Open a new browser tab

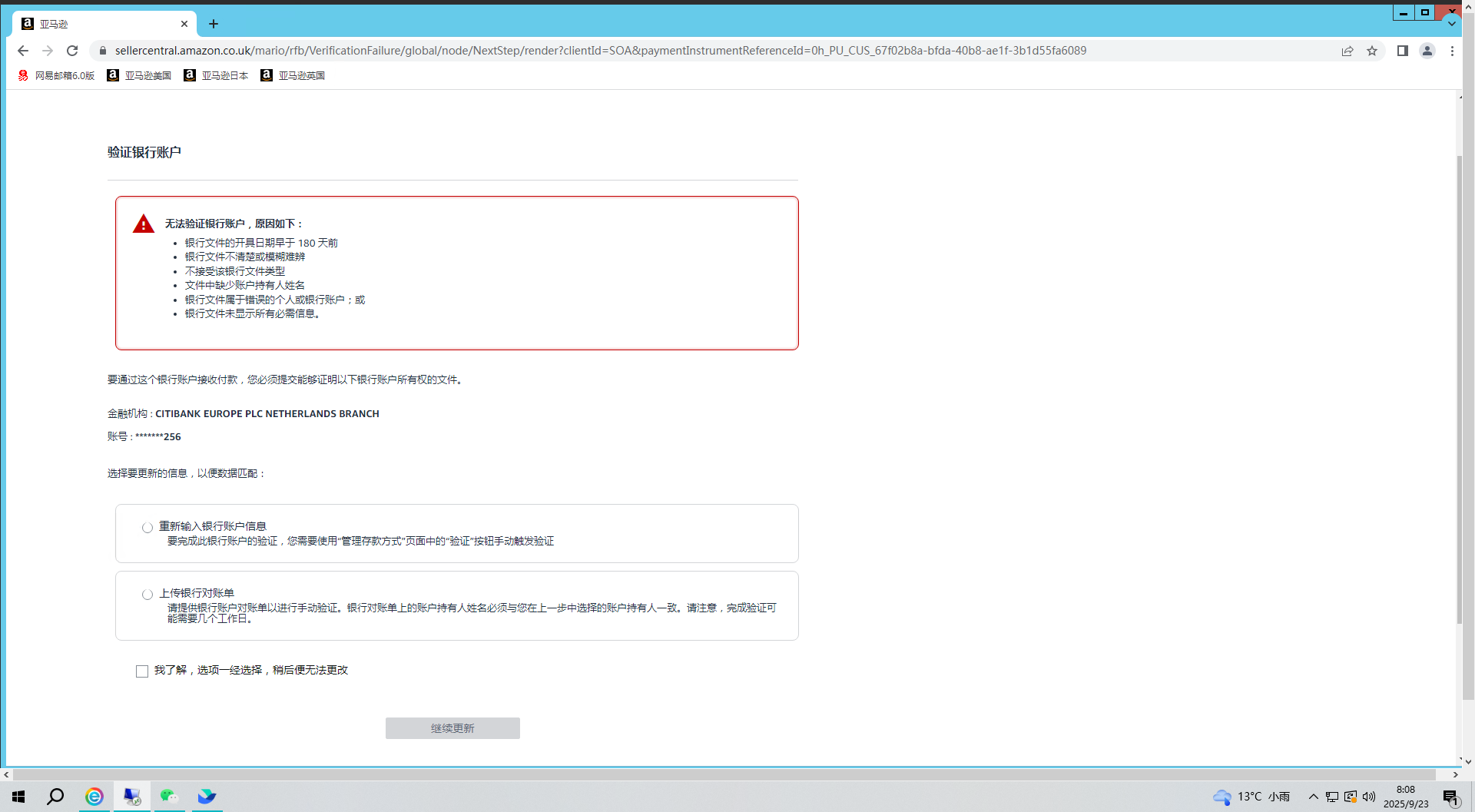pyautogui.click(x=214, y=24)
